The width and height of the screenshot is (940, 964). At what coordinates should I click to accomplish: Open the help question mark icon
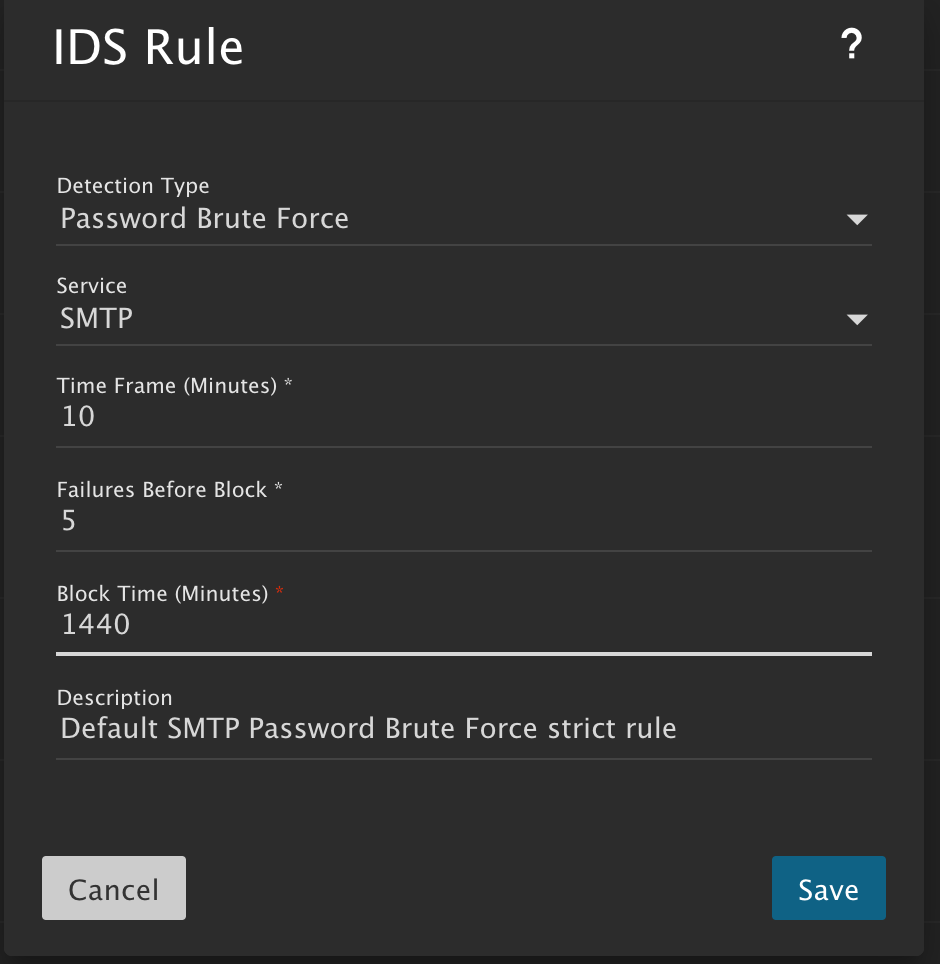pyautogui.click(x=851, y=45)
